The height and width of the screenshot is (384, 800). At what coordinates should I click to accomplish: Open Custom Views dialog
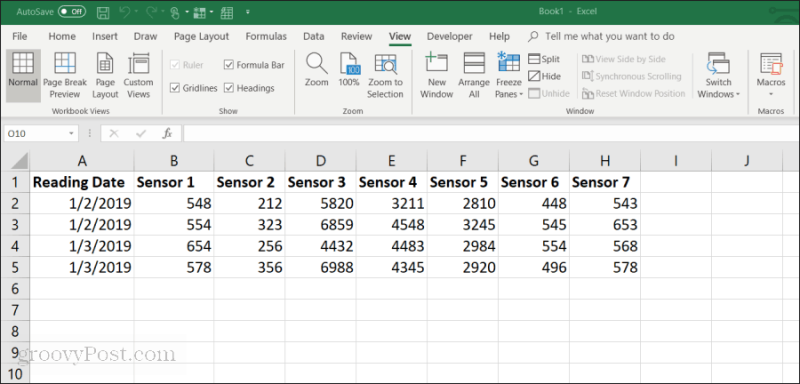[x=138, y=75]
